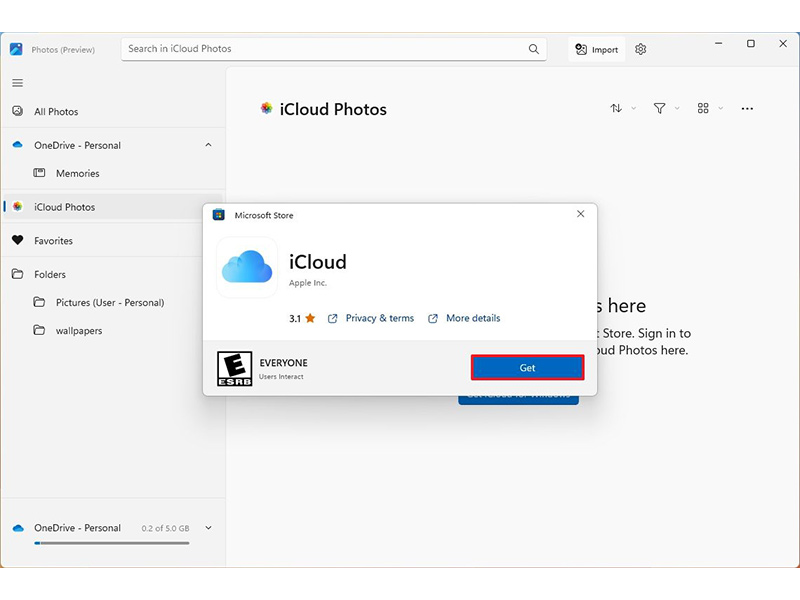Click the filter funnel icon

tap(659, 108)
